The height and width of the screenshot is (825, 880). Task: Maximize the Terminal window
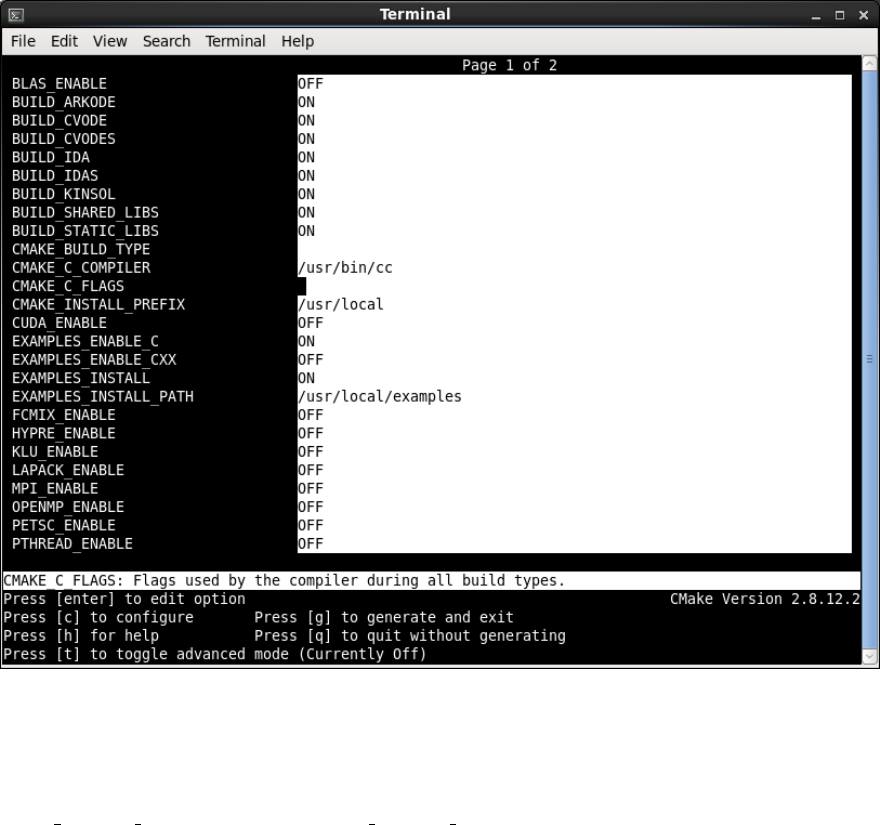point(840,16)
